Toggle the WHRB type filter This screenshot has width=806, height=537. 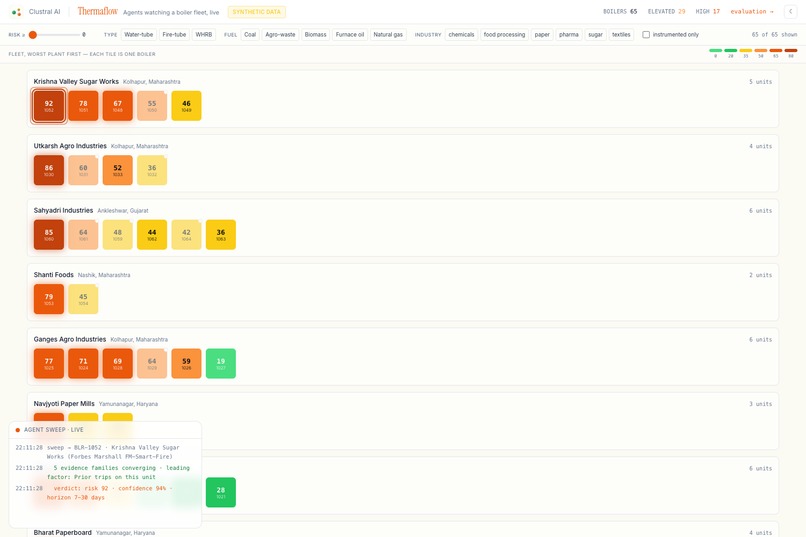(204, 34)
